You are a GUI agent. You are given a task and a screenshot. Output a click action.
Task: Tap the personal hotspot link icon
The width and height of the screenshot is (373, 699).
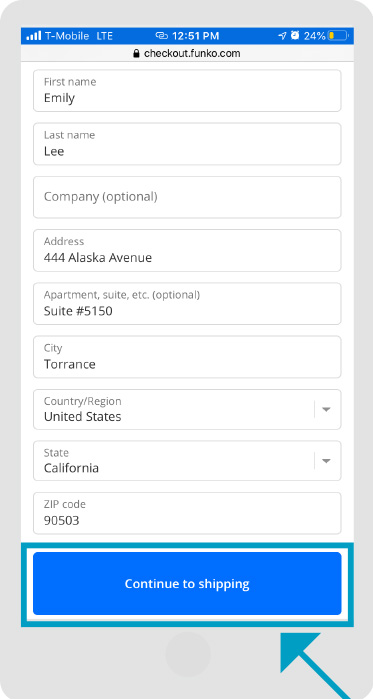click(161, 36)
